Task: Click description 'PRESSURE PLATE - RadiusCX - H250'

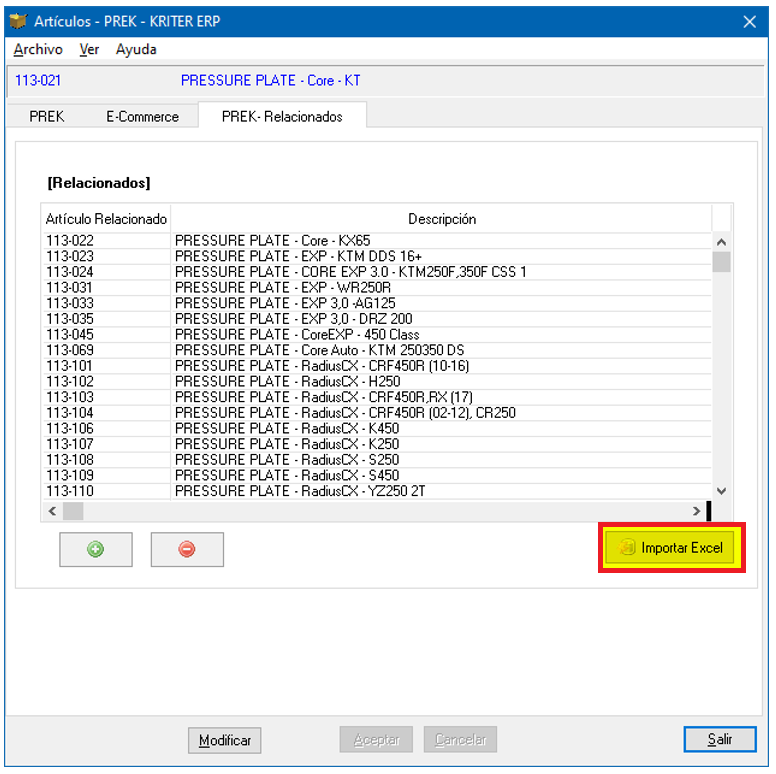Action: point(288,382)
